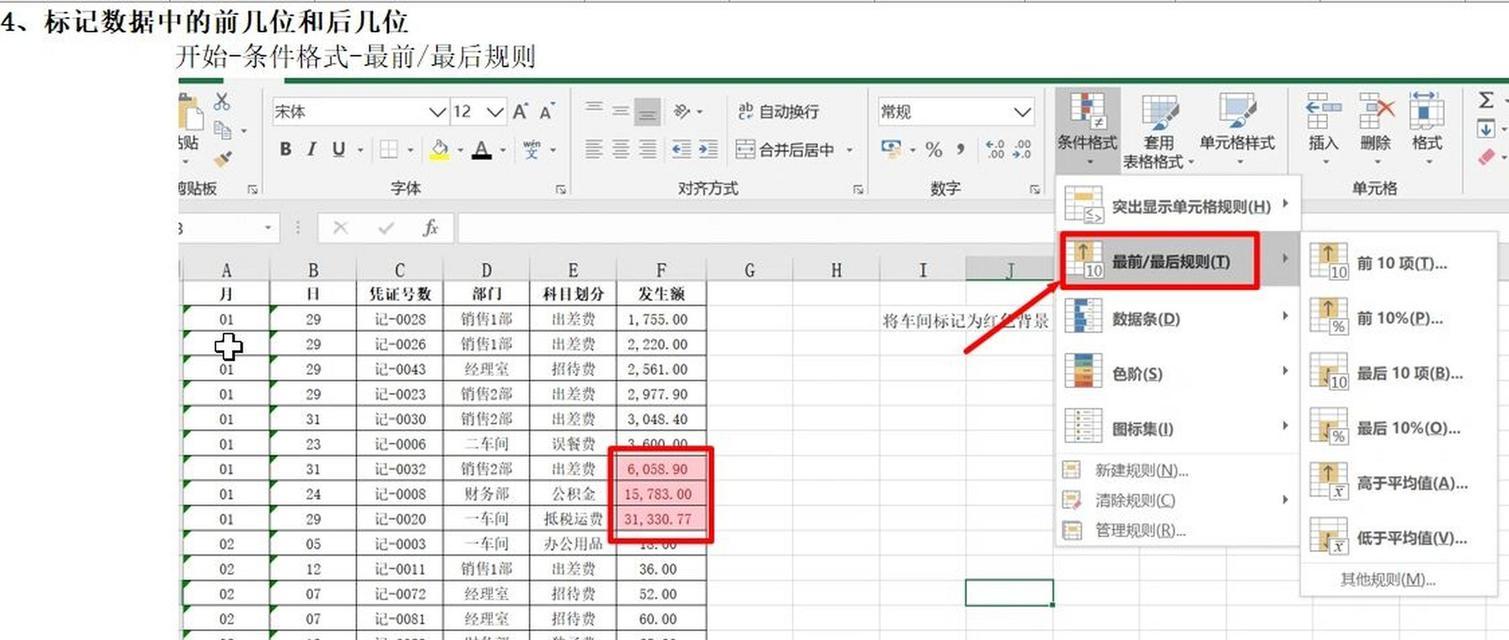The image size is (1509, 640).
Task: Click the Copy icon in clipboard group
Action: (220, 130)
